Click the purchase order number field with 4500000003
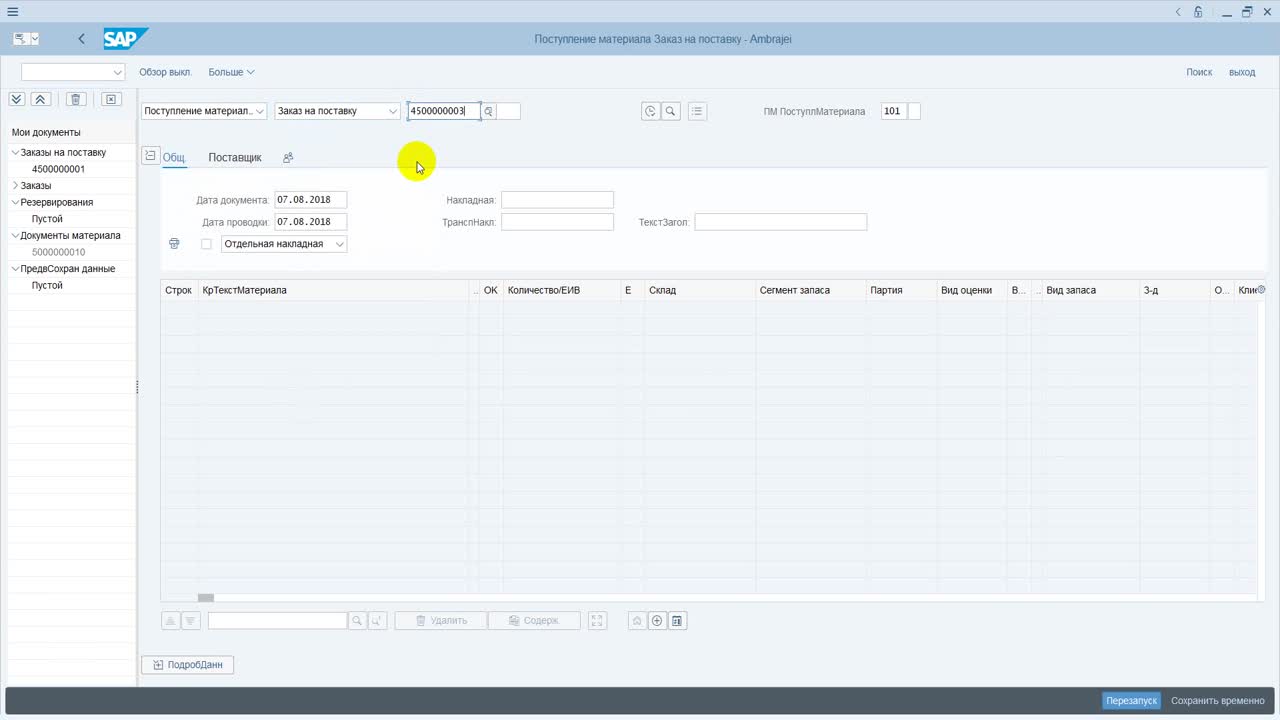This screenshot has height=720, width=1280. pos(444,111)
